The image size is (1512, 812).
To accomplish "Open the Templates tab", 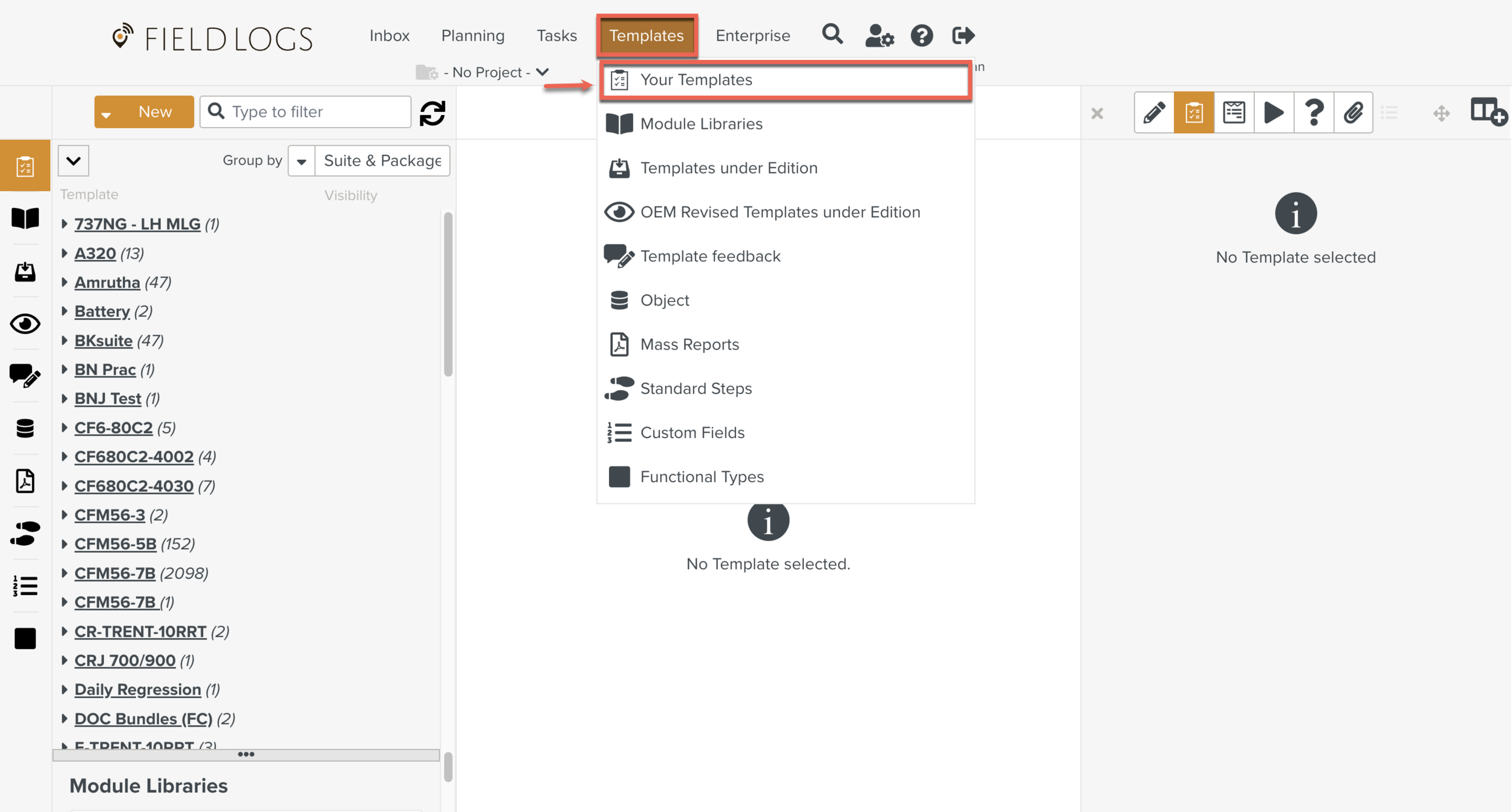I will tap(647, 36).
